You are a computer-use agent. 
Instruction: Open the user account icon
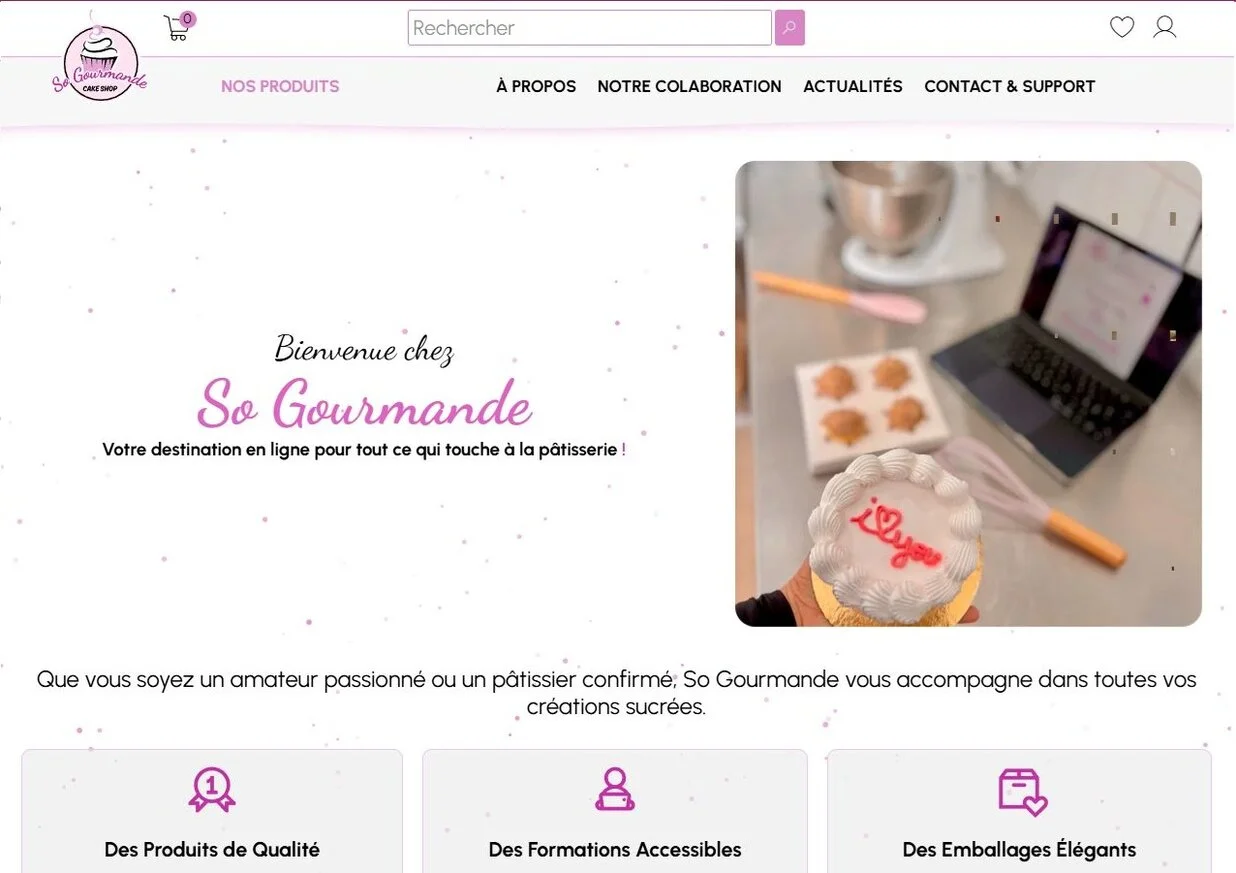1165,27
